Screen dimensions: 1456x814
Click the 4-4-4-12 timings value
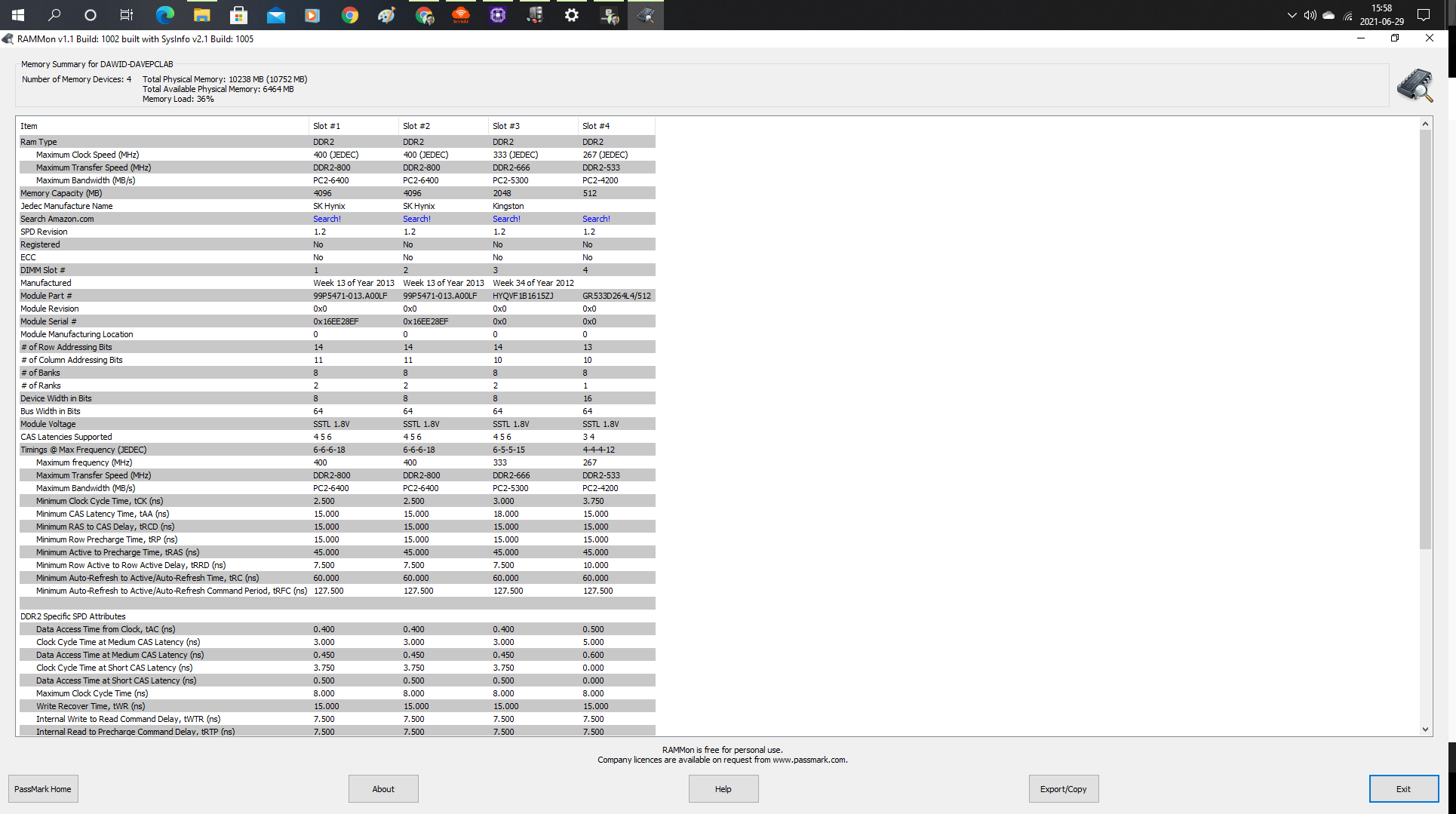[x=599, y=450]
